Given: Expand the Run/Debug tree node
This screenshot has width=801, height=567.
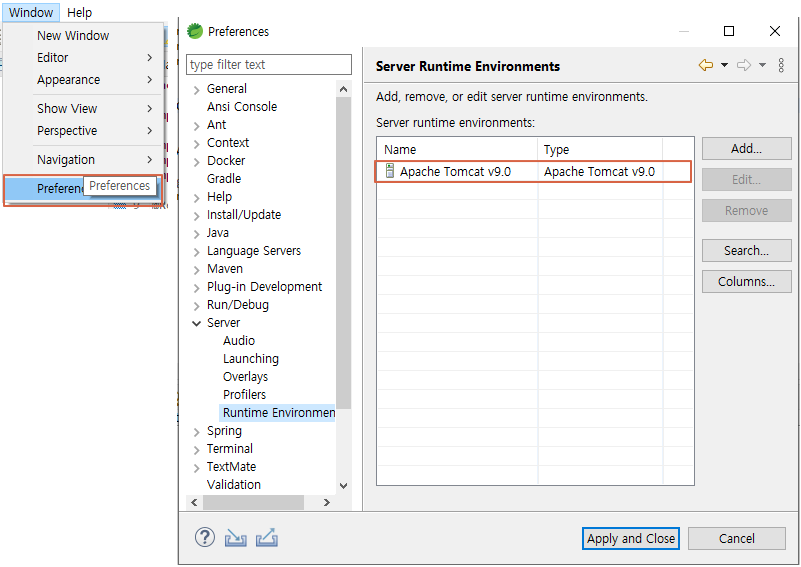Looking at the screenshot, I should [197, 306].
